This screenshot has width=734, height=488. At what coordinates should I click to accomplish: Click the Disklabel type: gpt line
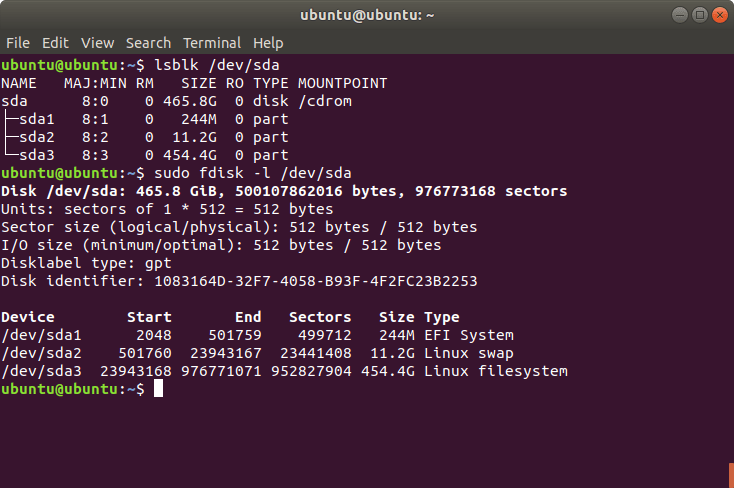[x=86, y=263]
